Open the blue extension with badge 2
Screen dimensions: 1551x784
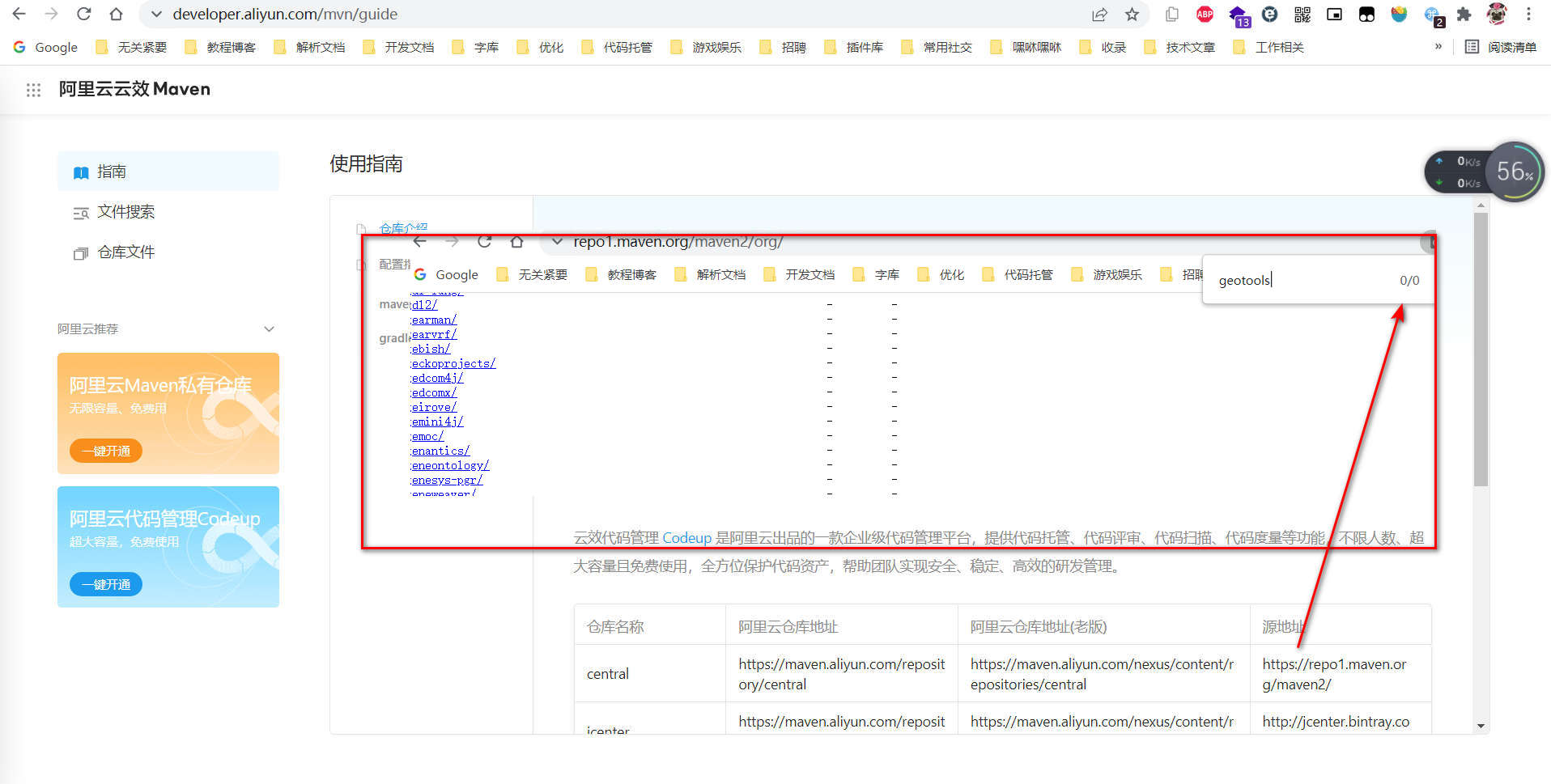1434,15
